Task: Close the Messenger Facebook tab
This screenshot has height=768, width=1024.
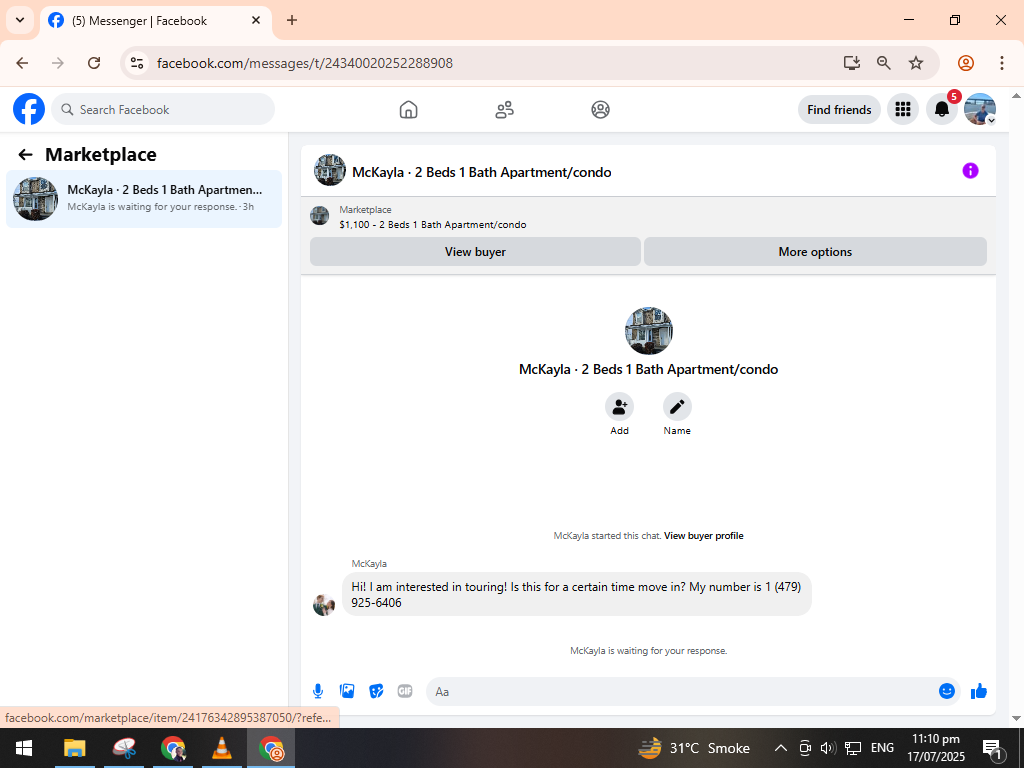Action: coord(256,20)
